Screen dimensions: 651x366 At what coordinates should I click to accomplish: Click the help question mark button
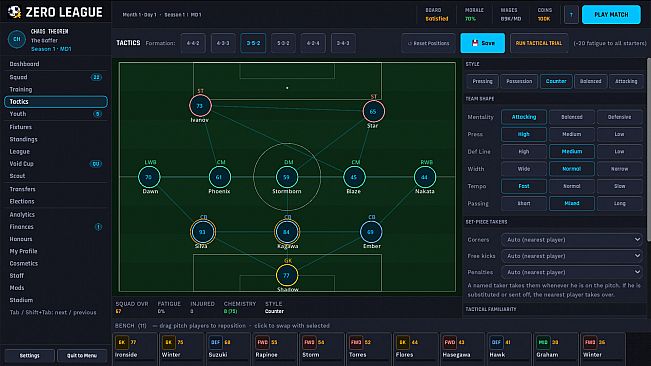click(x=571, y=15)
